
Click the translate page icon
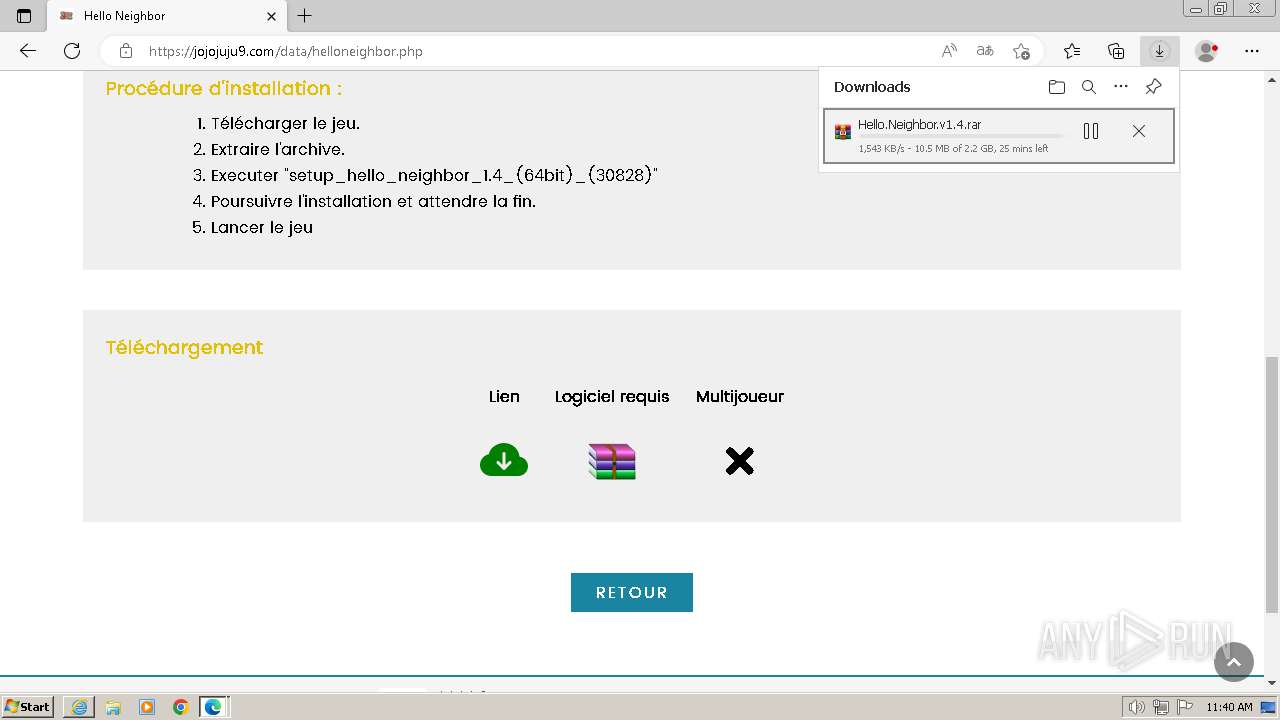coord(985,51)
